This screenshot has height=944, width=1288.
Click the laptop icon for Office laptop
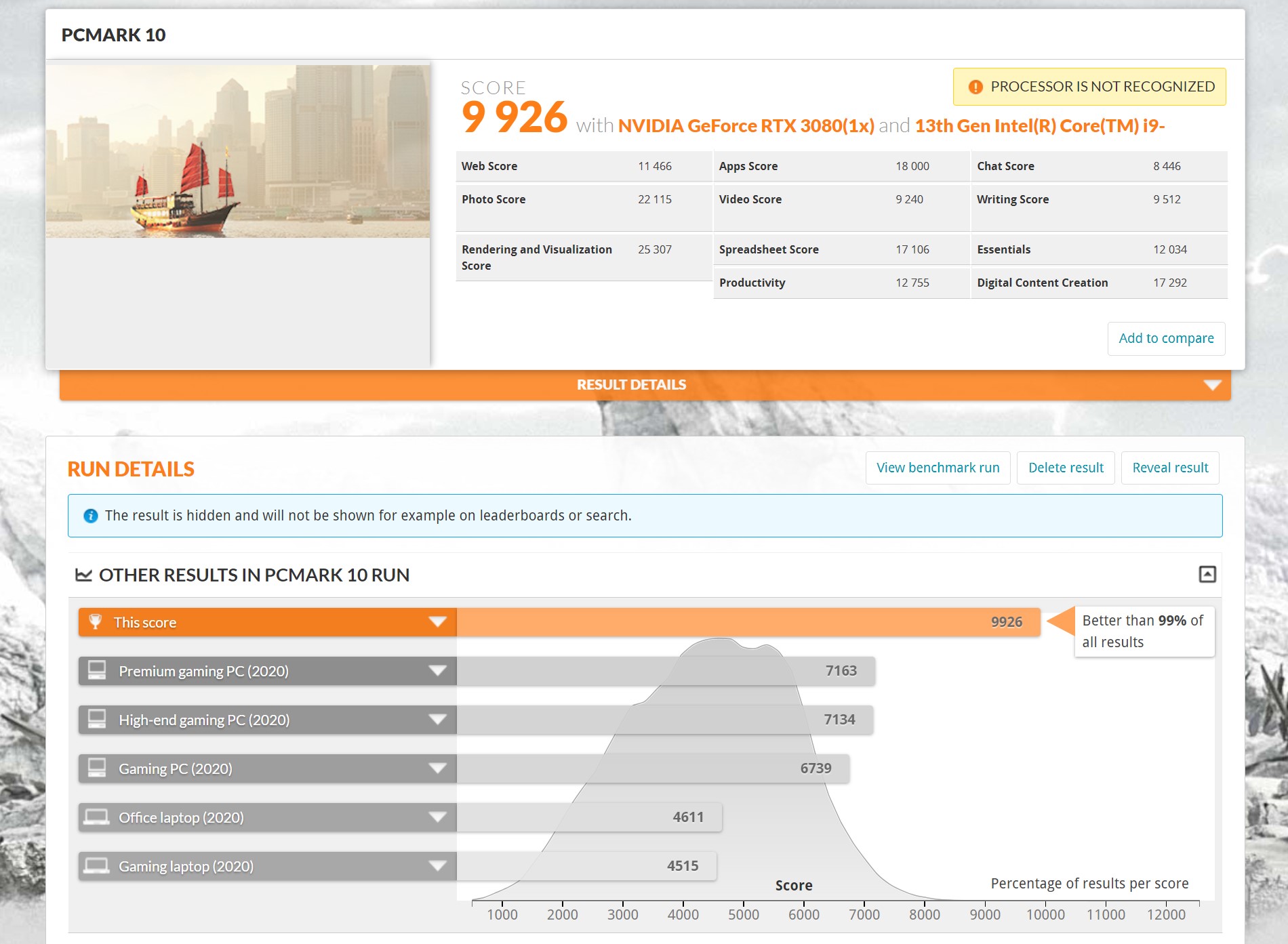pyautogui.click(x=96, y=817)
